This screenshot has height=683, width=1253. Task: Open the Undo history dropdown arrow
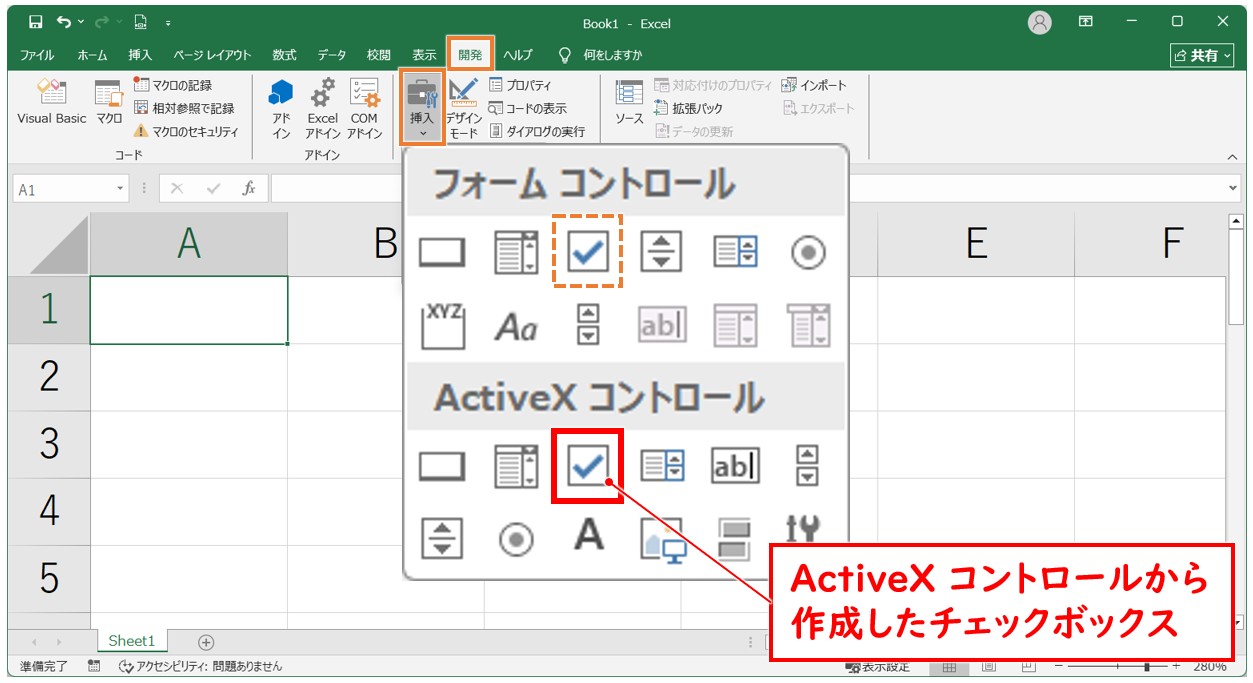[82, 21]
